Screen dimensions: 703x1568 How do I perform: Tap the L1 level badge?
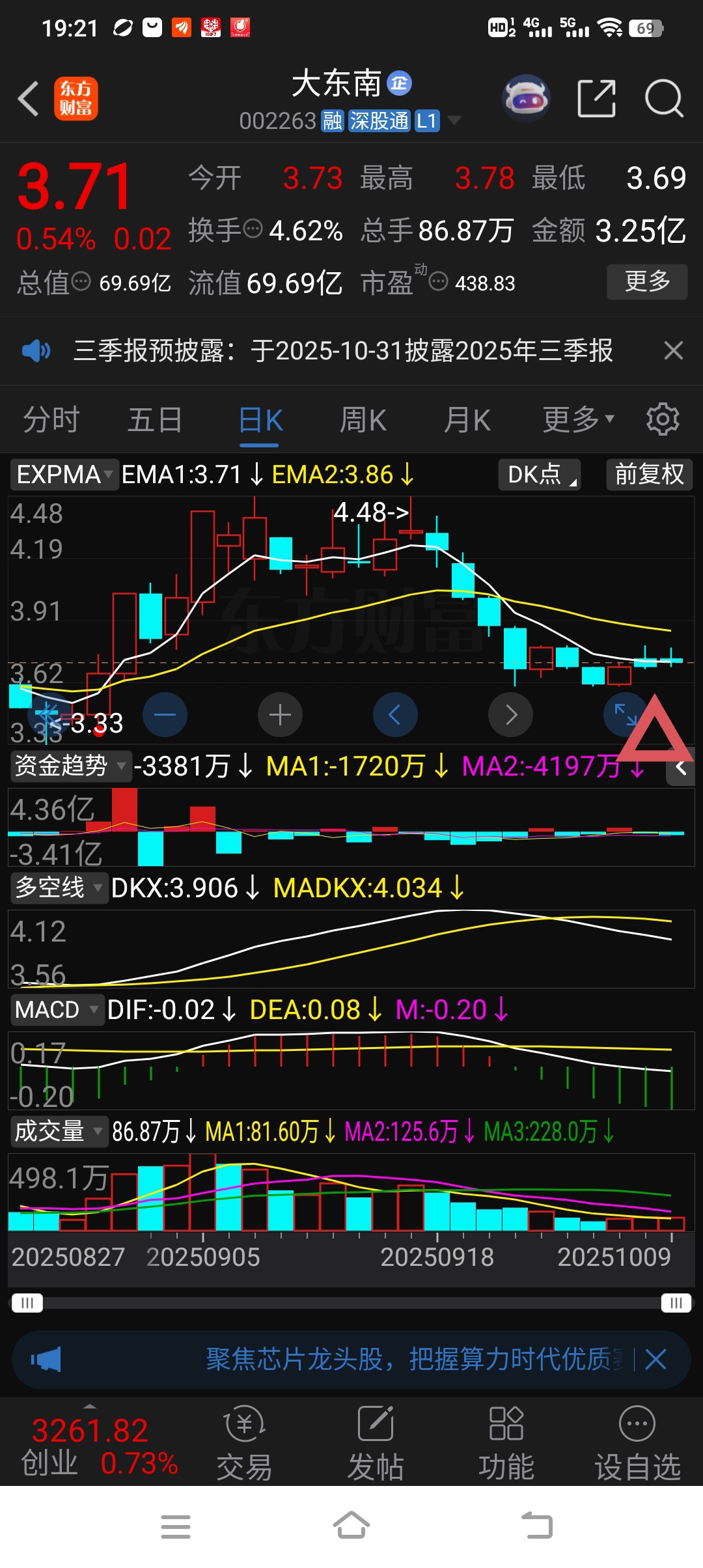coord(427,120)
